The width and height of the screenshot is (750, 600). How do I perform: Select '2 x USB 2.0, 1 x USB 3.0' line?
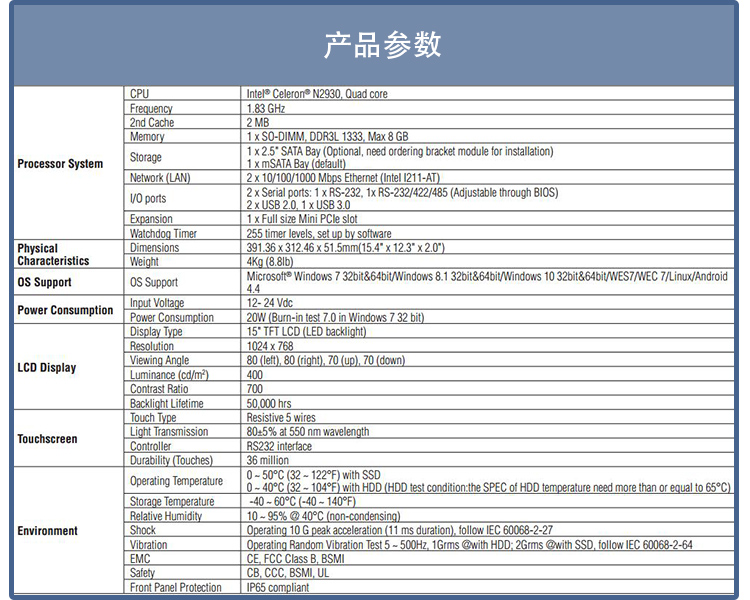(x=298, y=205)
